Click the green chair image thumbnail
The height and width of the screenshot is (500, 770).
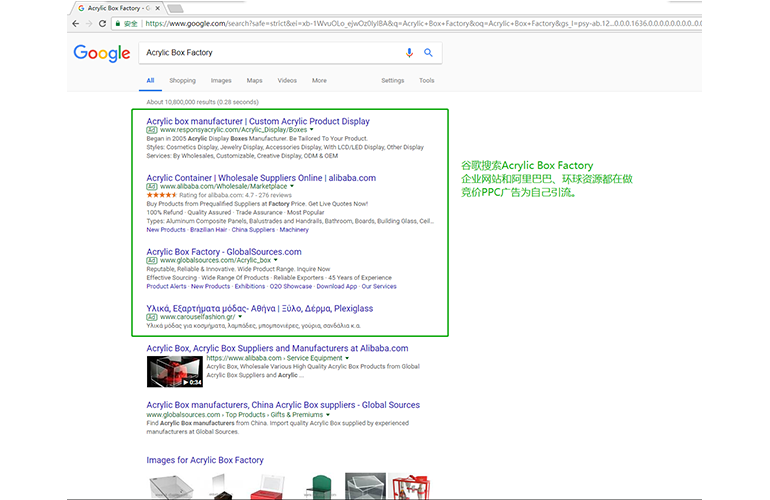[x=320, y=487]
